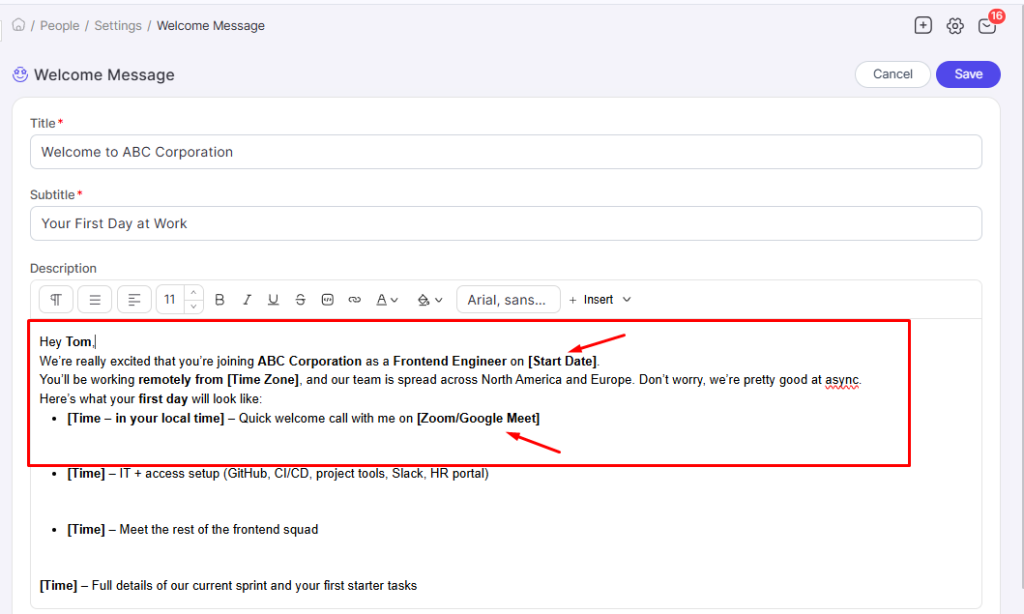1024x614 pixels.
Task: Increase font size with the stepper arrow
Action: (194, 292)
